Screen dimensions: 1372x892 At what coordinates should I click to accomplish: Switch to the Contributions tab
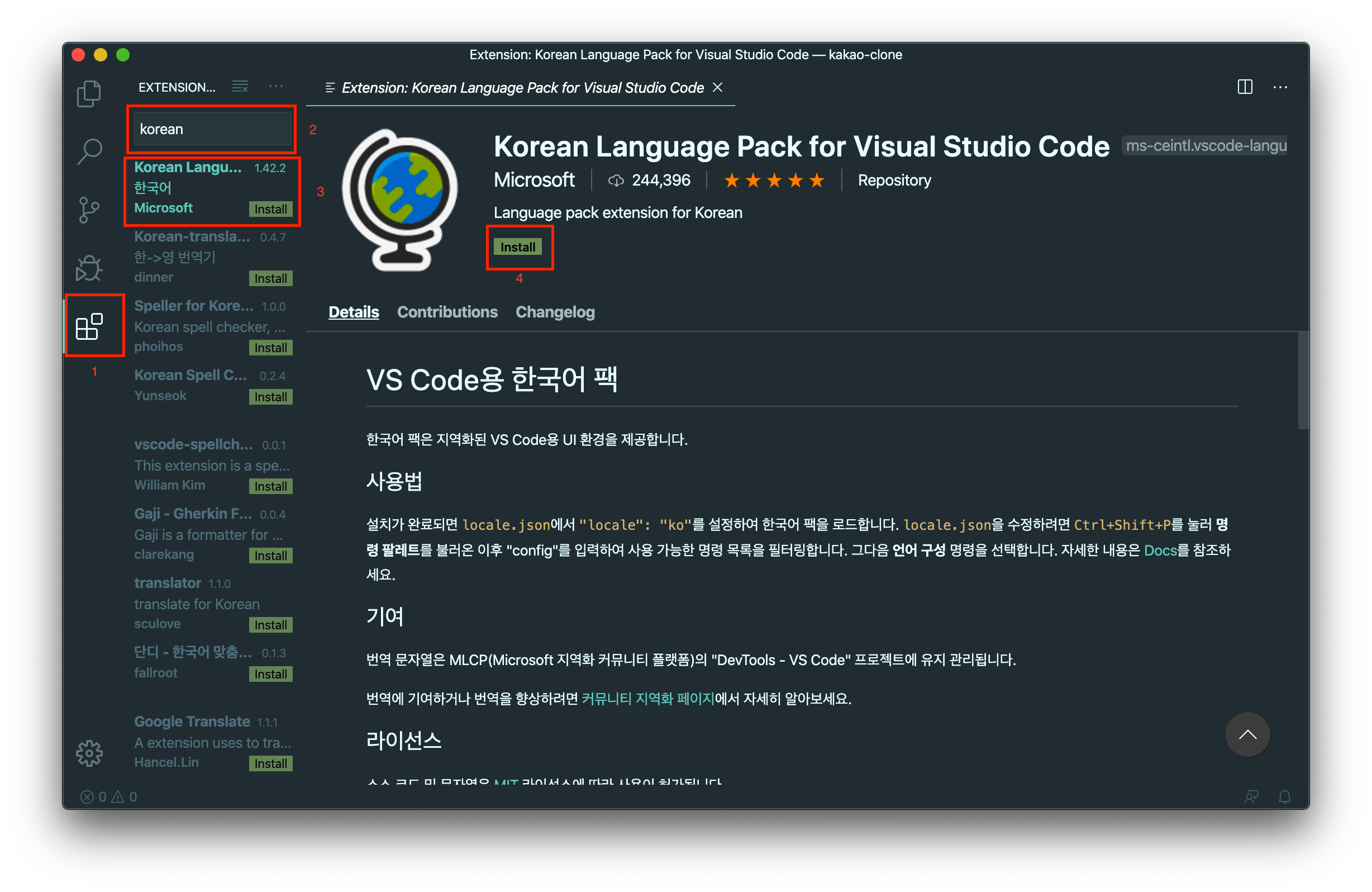coord(447,312)
